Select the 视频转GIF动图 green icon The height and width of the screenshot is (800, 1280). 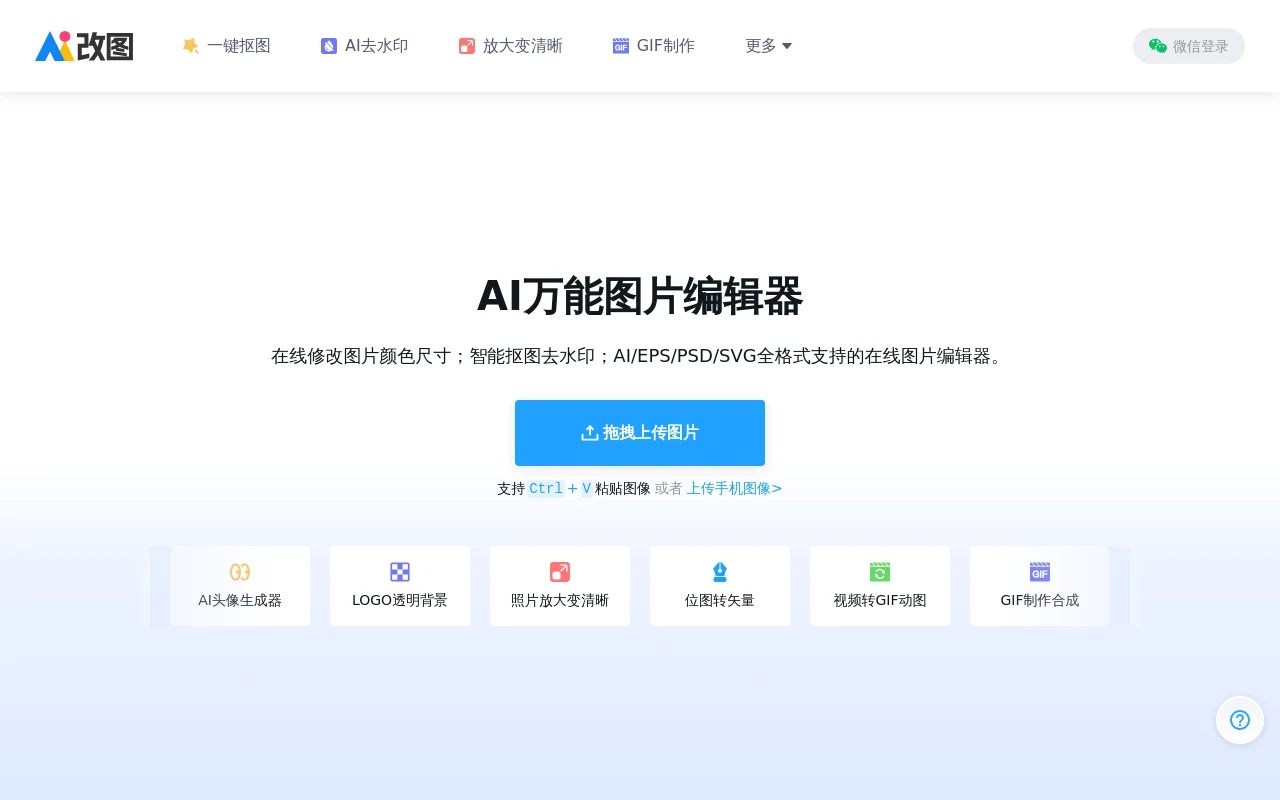tap(880, 572)
